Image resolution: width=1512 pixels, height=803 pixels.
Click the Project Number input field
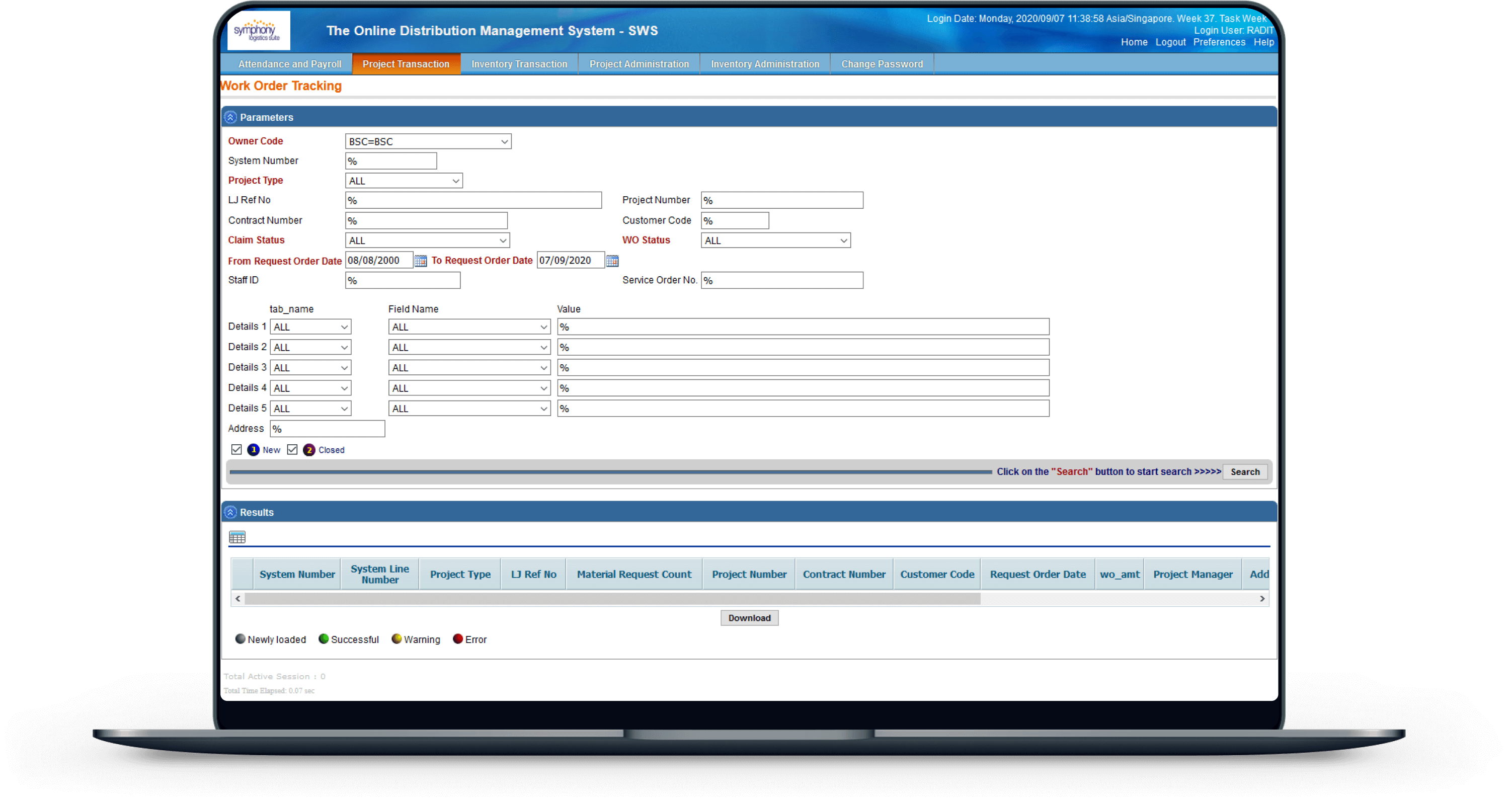(x=782, y=201)
